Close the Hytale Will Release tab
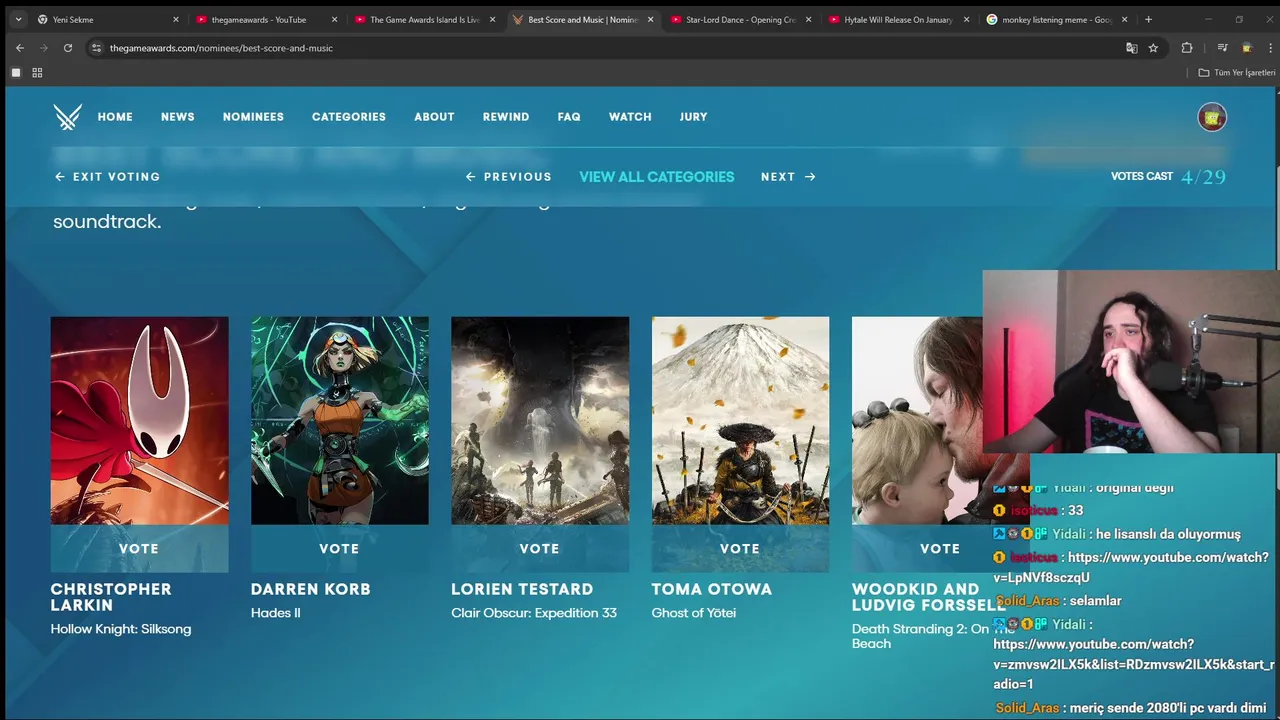Screen dimensions: 1280x720 click(x=967, y=19)
